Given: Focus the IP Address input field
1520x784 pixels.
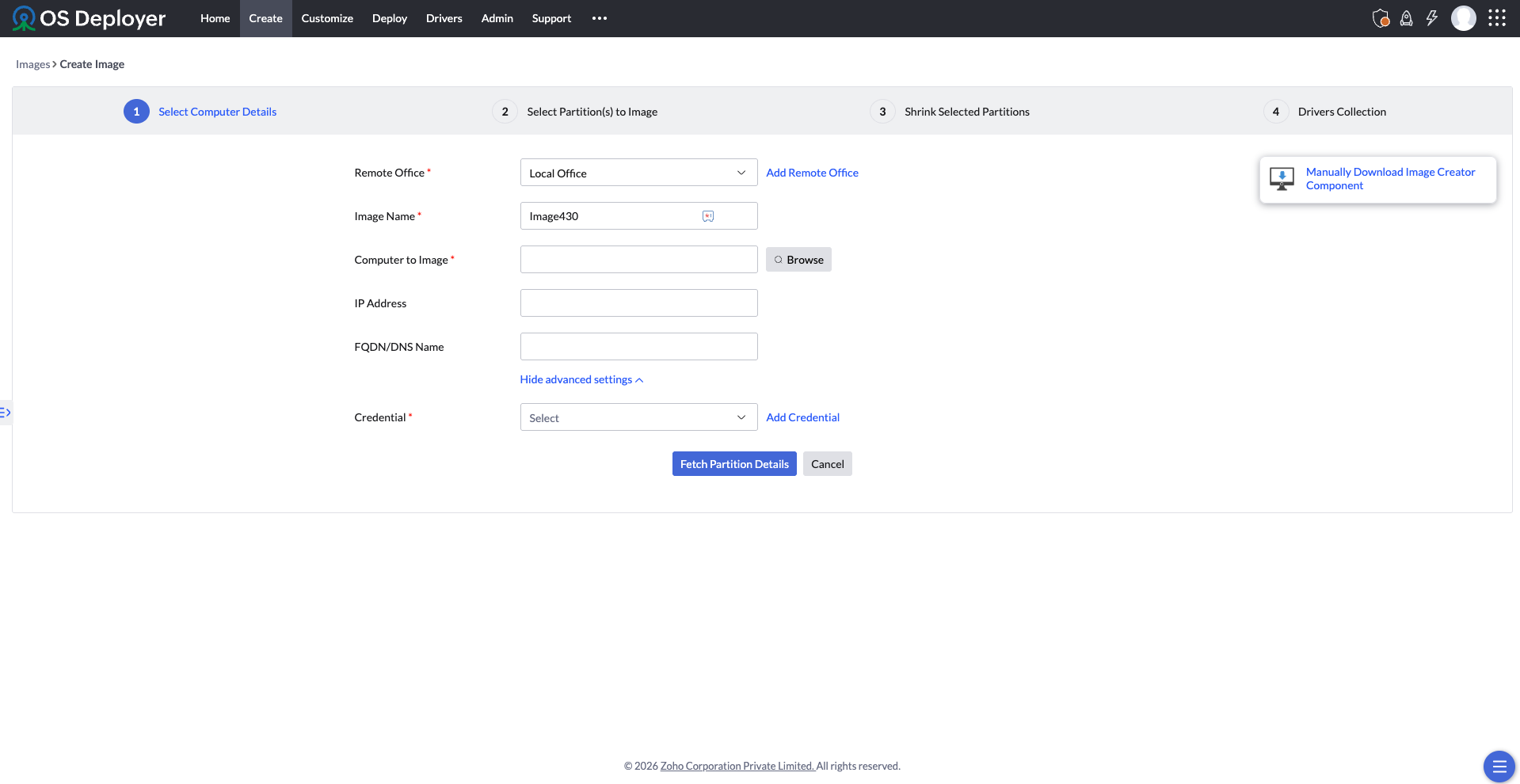Looking at the screenshot, I should [638, 303].
